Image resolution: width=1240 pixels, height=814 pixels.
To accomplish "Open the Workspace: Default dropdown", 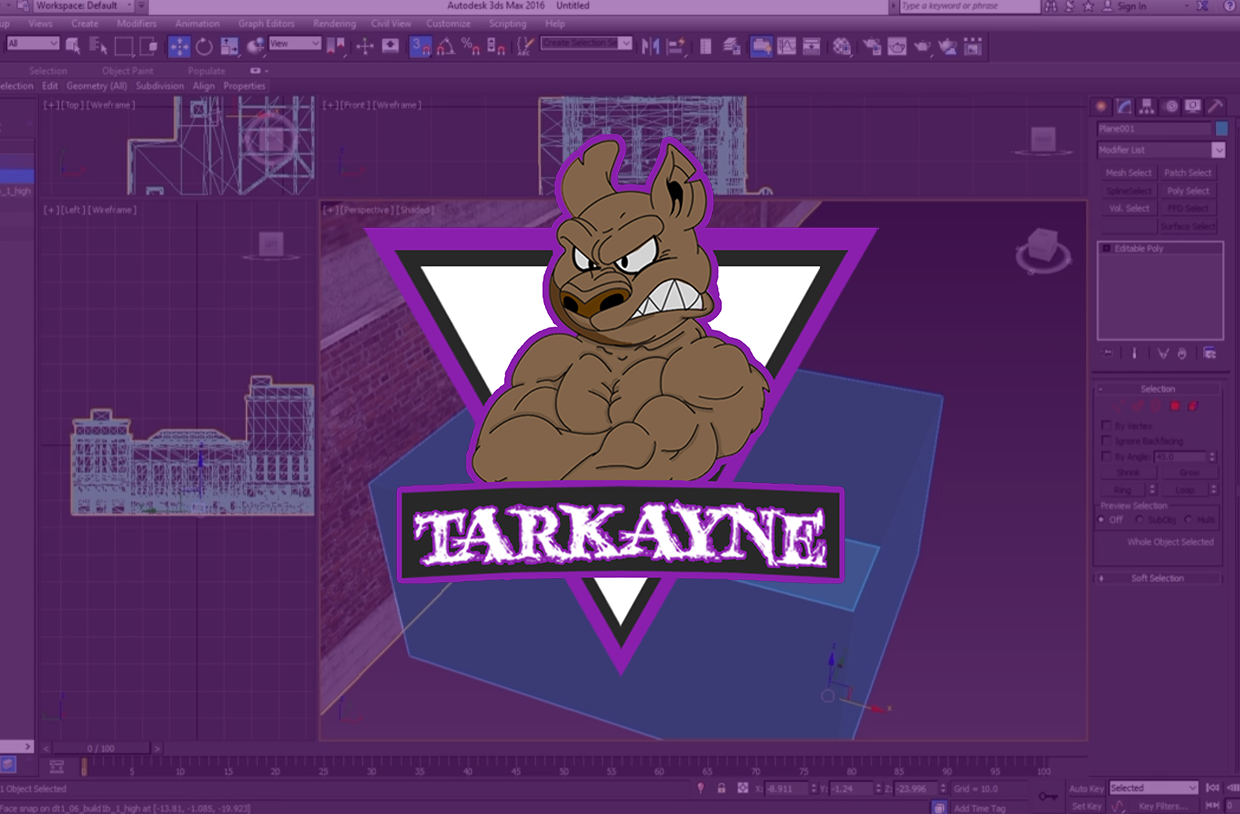I will tap(84, 6).
